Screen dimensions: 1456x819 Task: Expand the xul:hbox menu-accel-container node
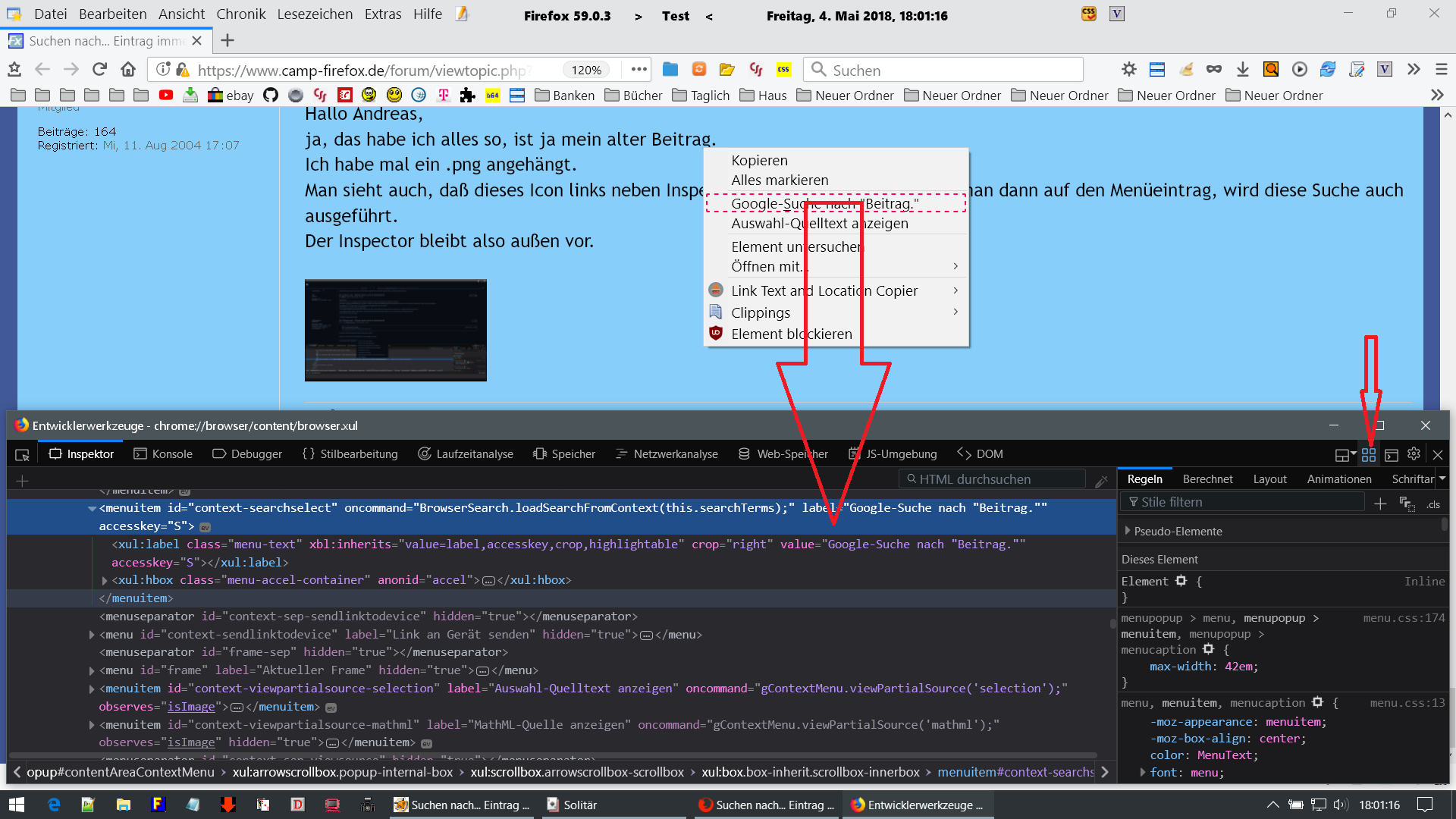click(105, 580)
